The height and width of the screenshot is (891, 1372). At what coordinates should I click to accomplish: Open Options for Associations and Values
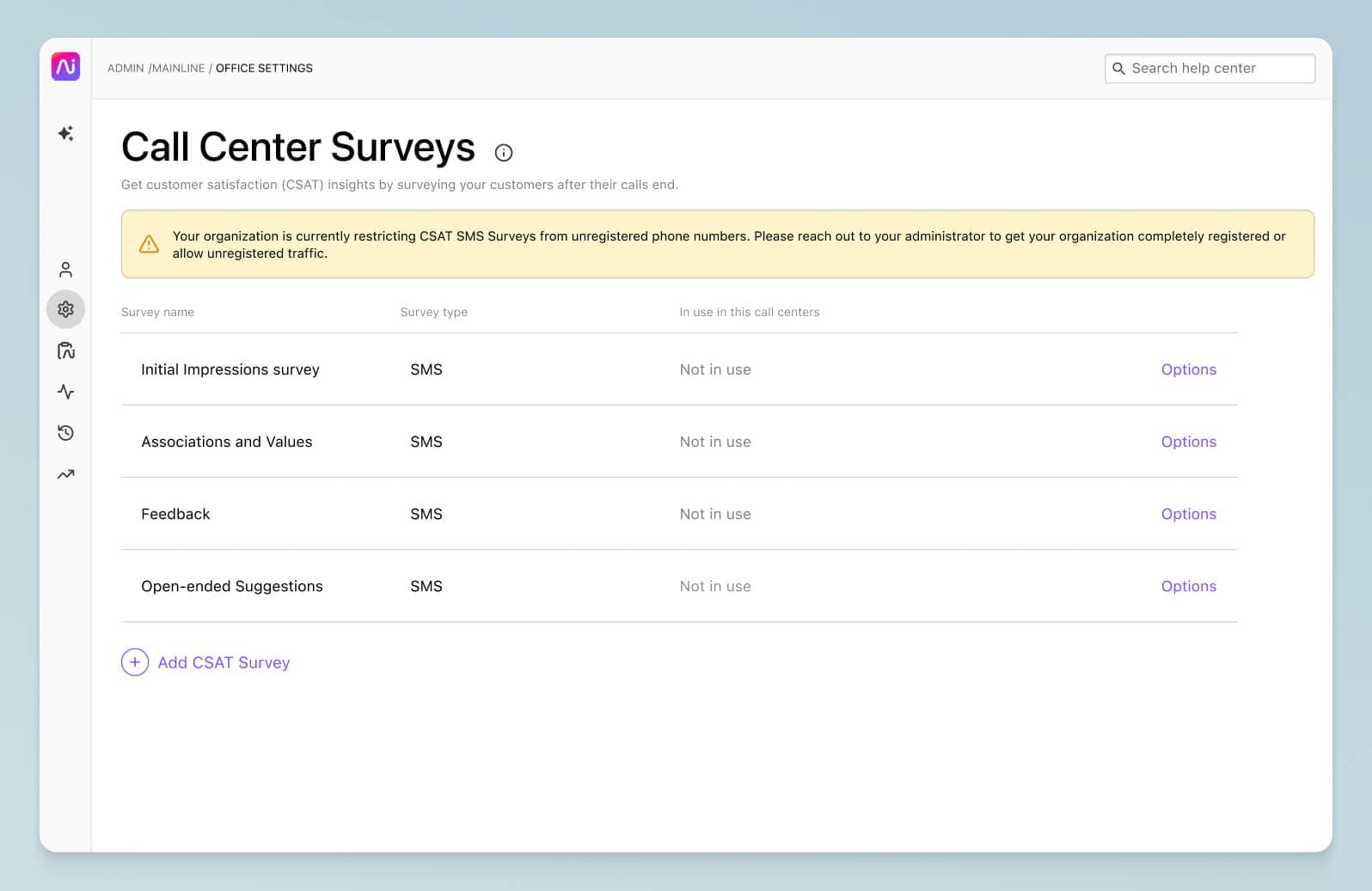1188,442
